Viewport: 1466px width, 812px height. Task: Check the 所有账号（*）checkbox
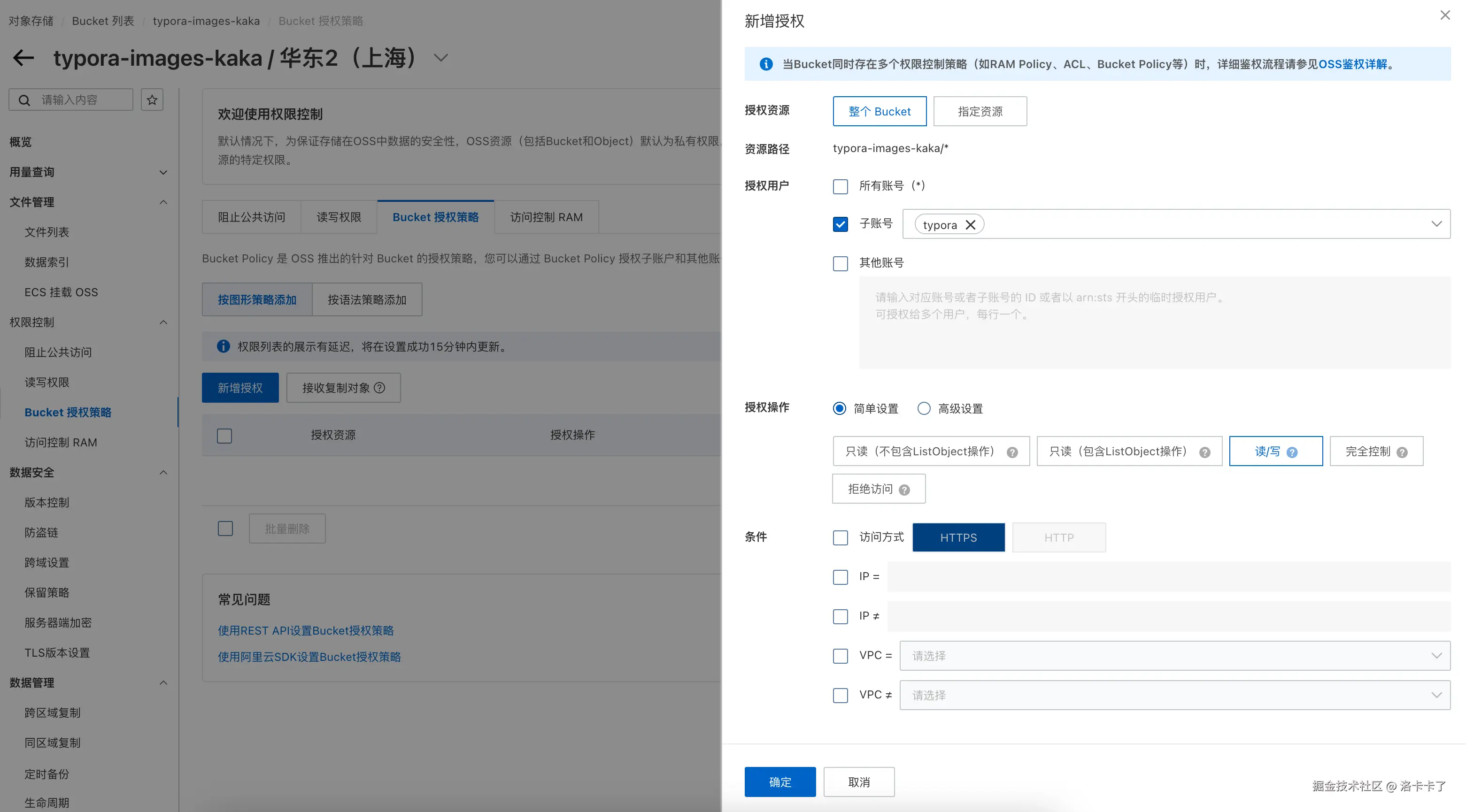tap(840, 187)
